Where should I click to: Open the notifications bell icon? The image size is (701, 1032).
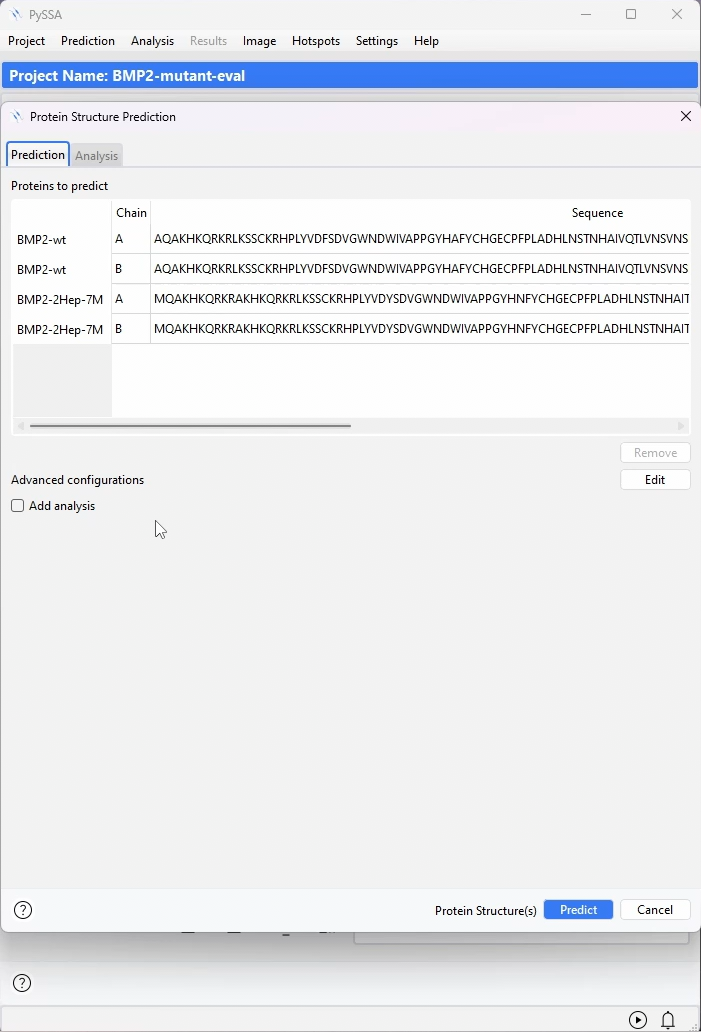coord(667,1019)
